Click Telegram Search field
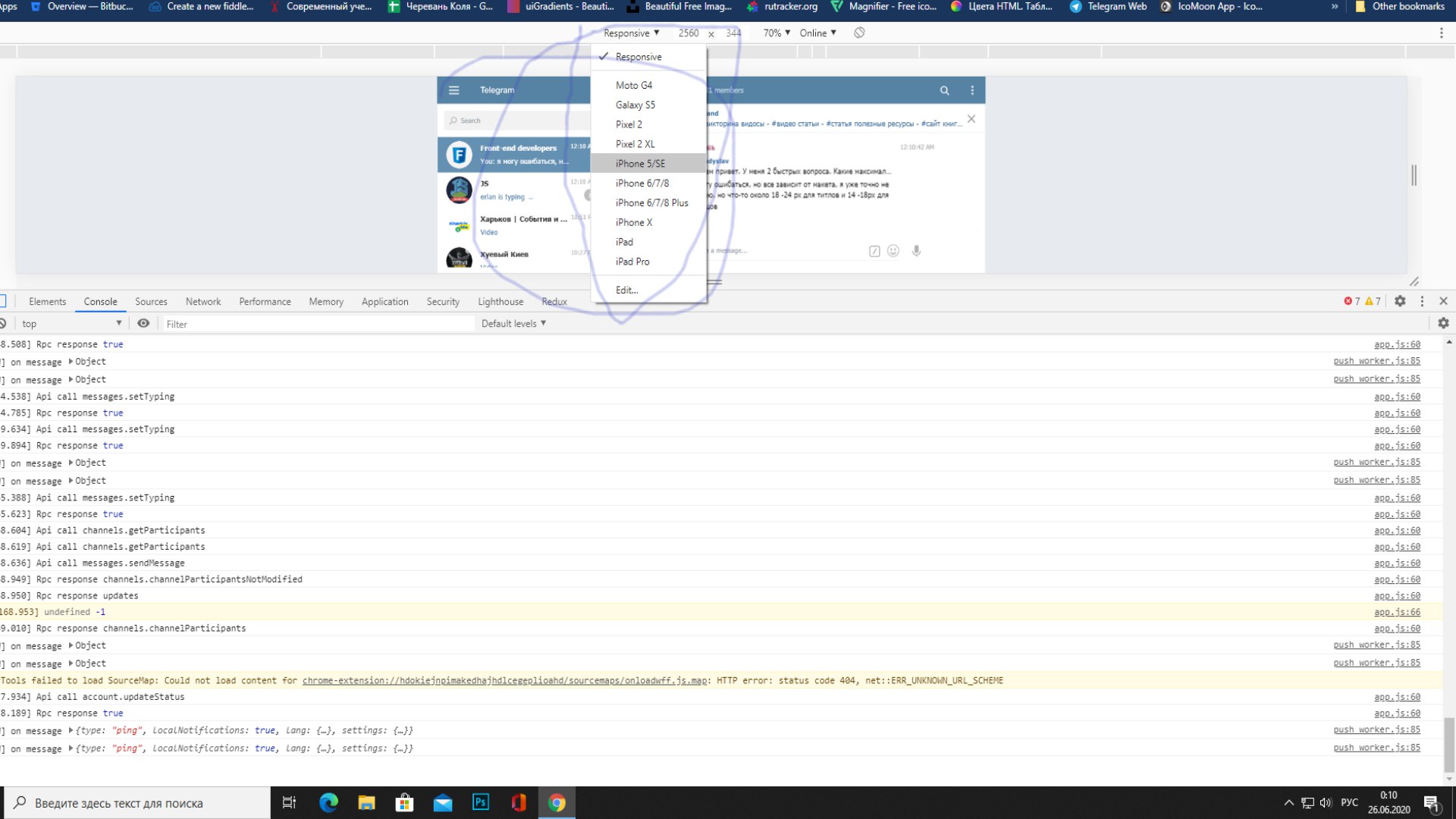The width and height of the screenshot is (1456, 819). point(516,121)
